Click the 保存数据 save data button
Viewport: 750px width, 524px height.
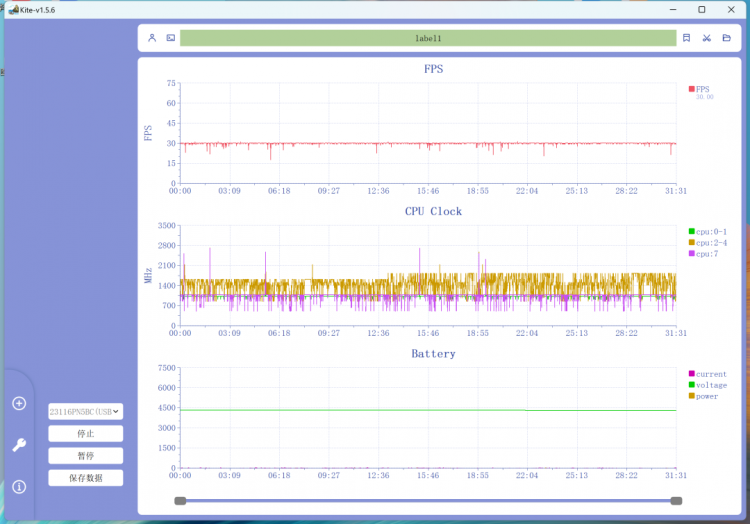[x=86, y=478]
